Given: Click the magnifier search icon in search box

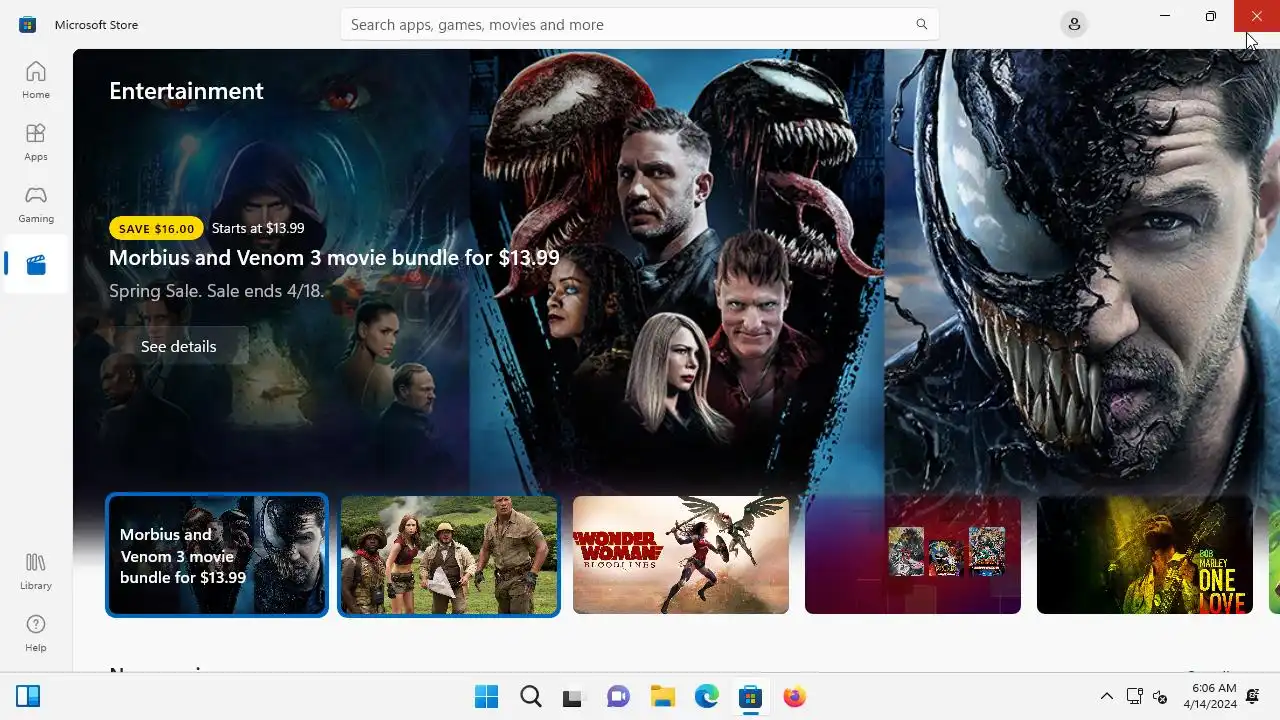Looking at the screenshot, I should pos(921,24).
